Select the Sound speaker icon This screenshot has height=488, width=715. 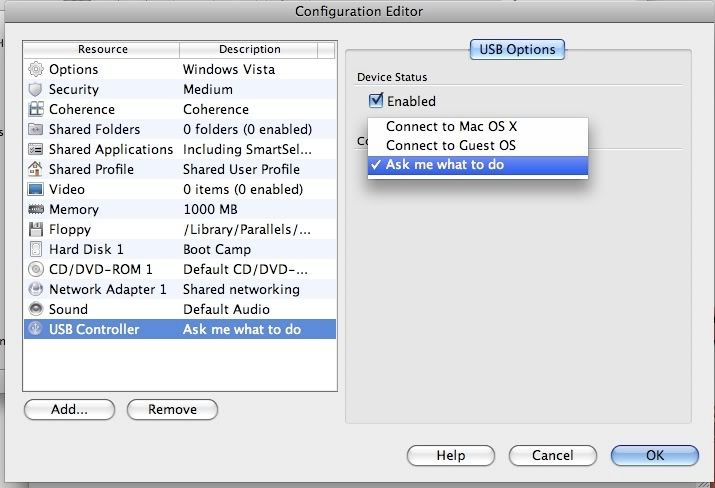tap(36, 309)
